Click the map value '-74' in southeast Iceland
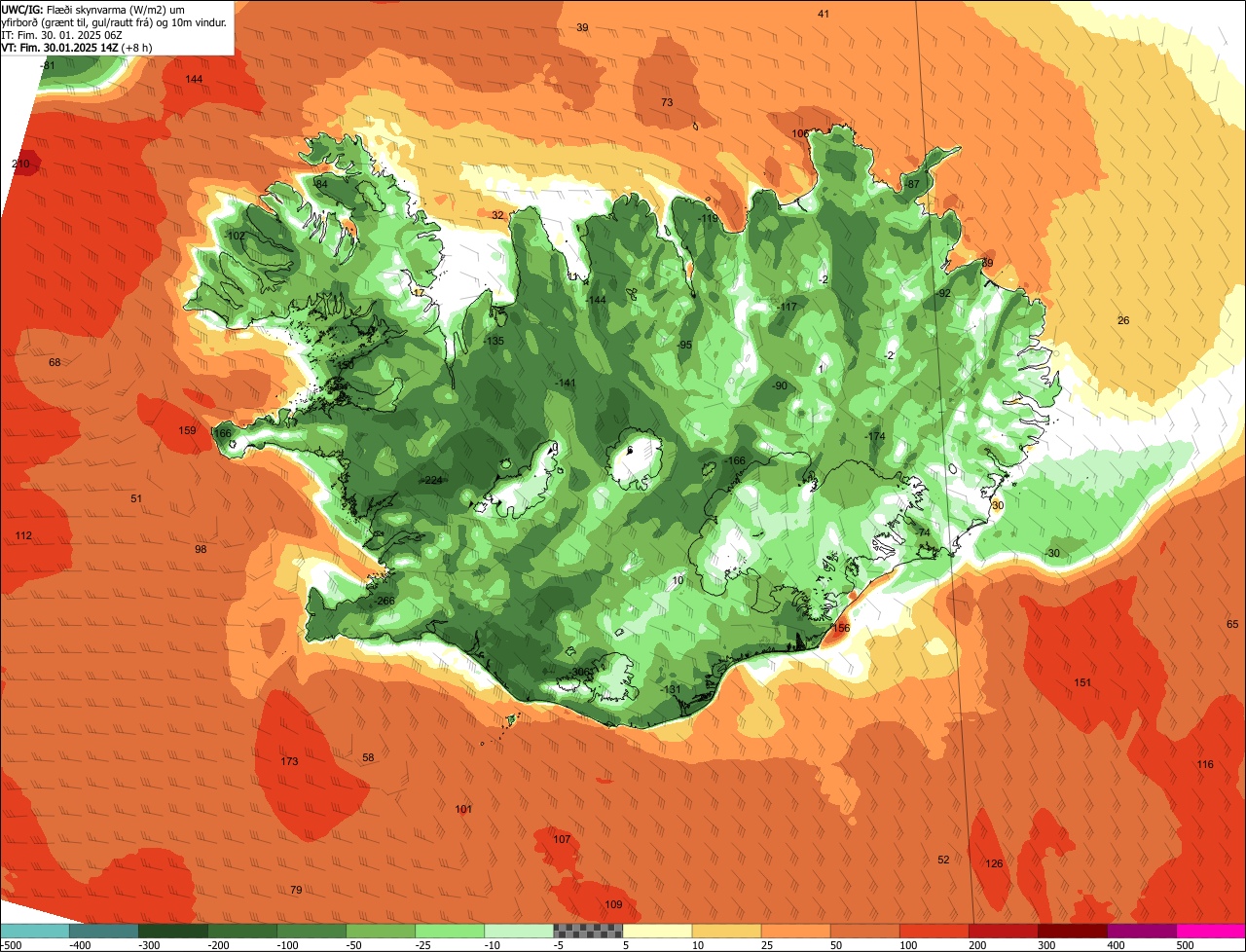 922,532
